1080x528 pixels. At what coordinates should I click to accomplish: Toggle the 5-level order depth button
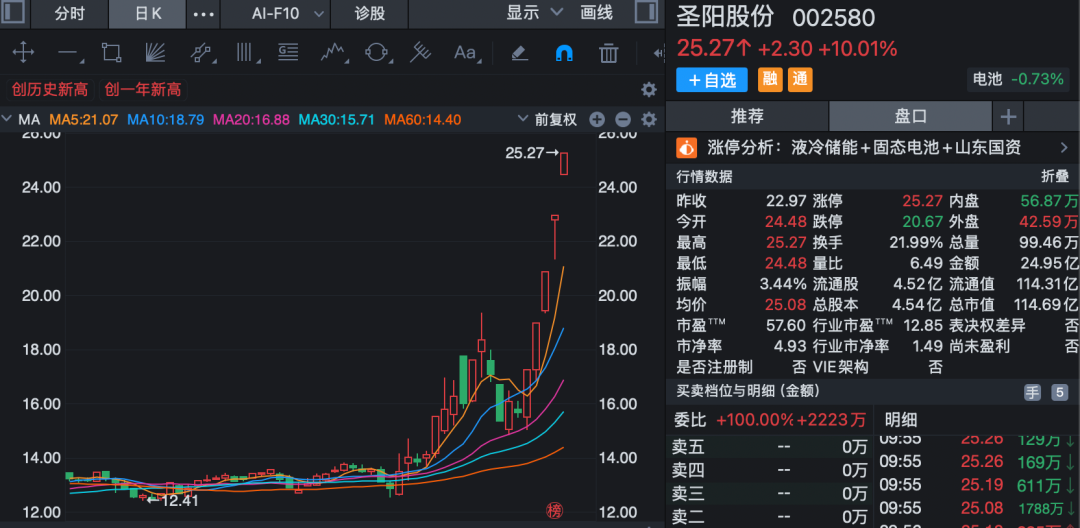click(x=1059, y=392)
